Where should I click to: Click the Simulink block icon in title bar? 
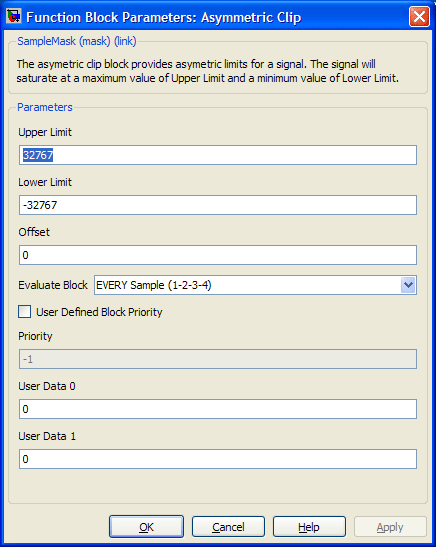tap(14, 16)
